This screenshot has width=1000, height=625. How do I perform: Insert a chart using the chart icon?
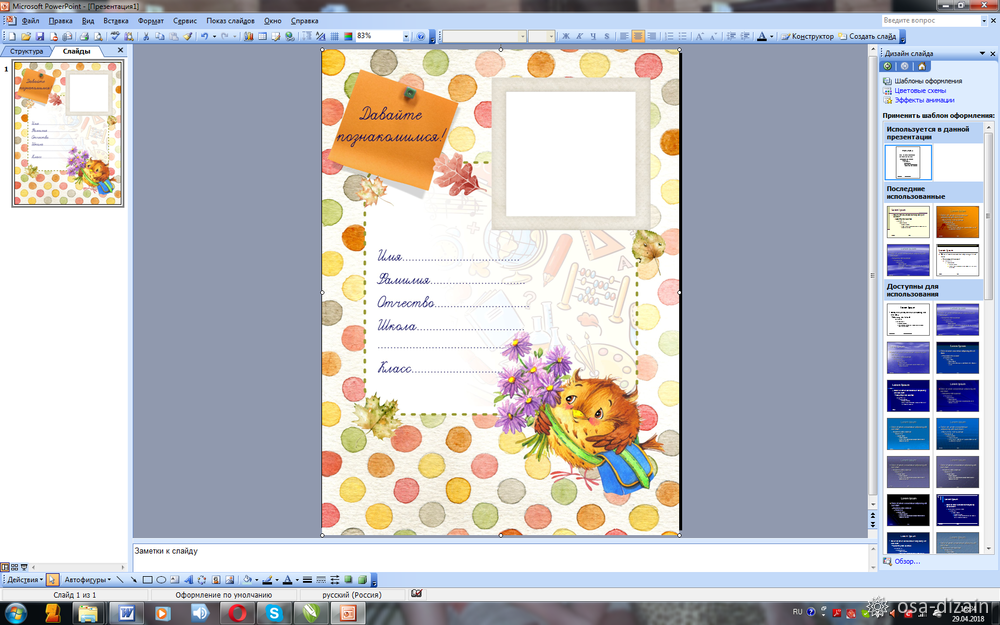tap(249, 36)
